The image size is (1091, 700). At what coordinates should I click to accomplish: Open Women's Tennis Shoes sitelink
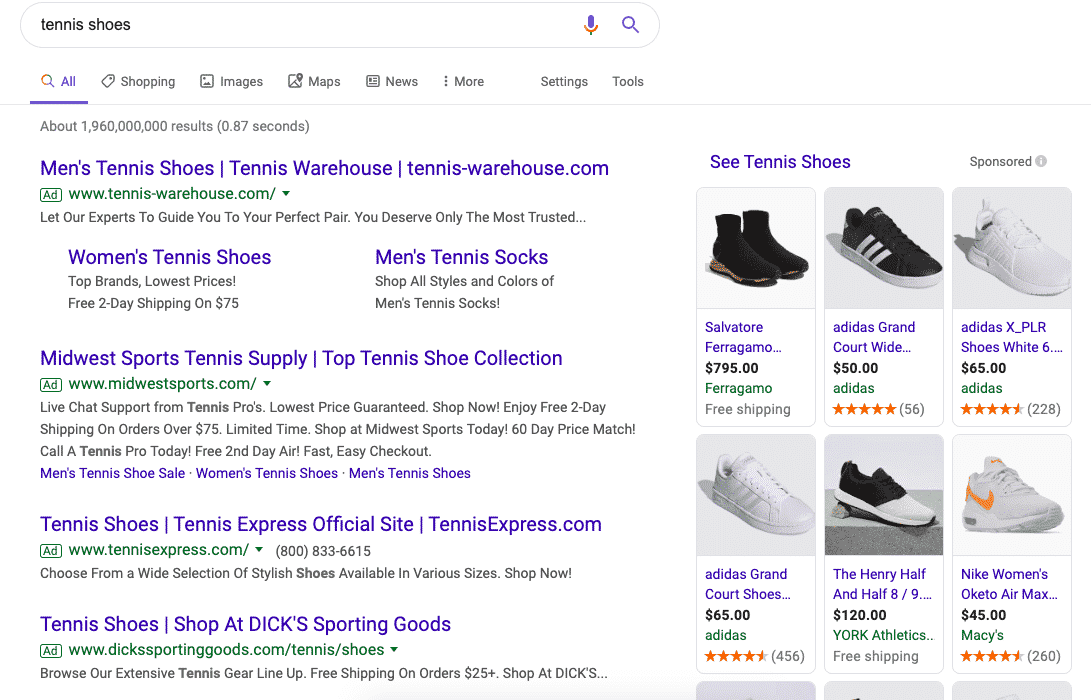[x=170, y=257]
